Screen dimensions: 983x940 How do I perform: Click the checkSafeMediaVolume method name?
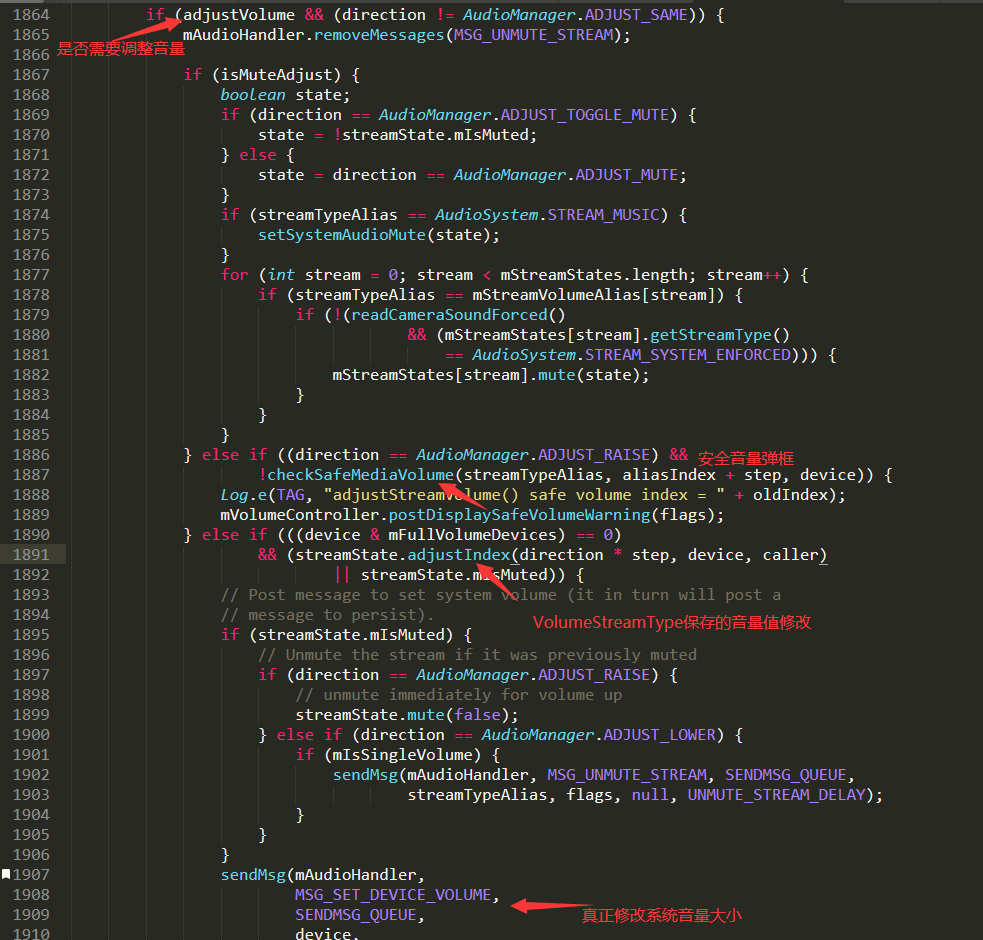pyautogui.click(x=360, y=475)
